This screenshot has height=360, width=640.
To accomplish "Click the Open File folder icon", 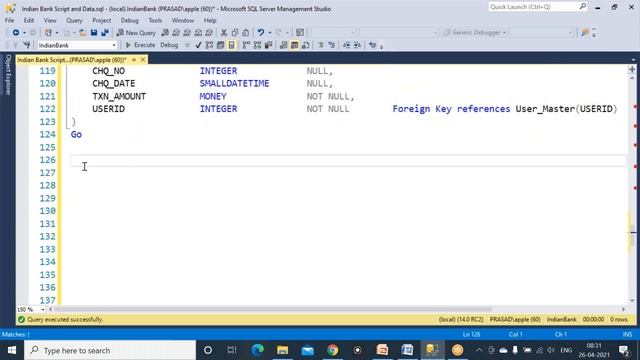I will pyautogui.click(x=82, y=33).
